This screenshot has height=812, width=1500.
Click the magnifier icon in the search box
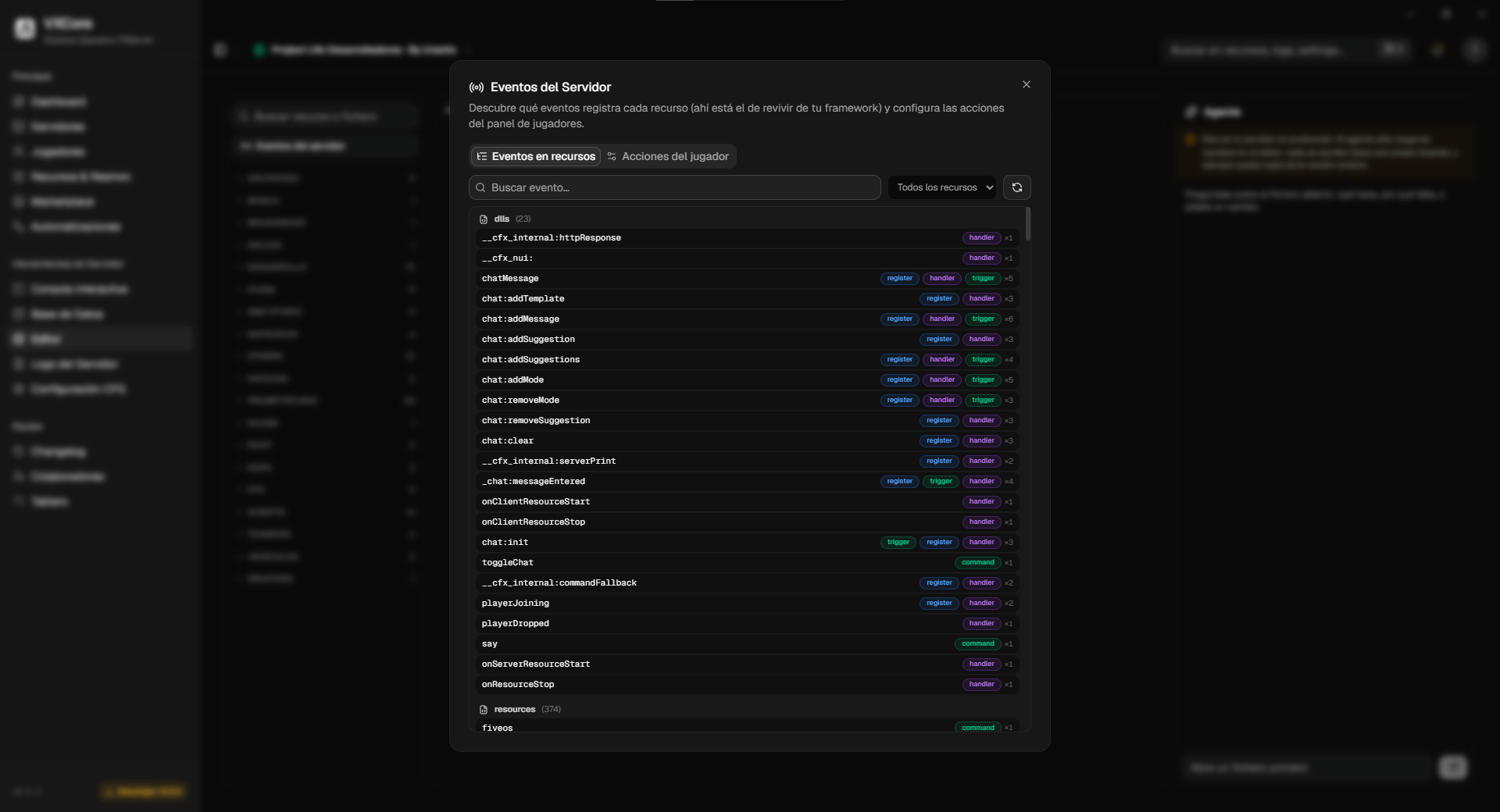coord(480,187)
